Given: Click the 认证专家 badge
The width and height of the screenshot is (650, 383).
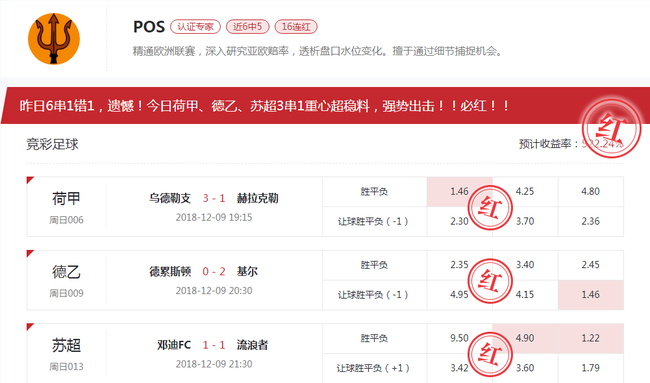Looking at the screenshot, I should [195, 27].
